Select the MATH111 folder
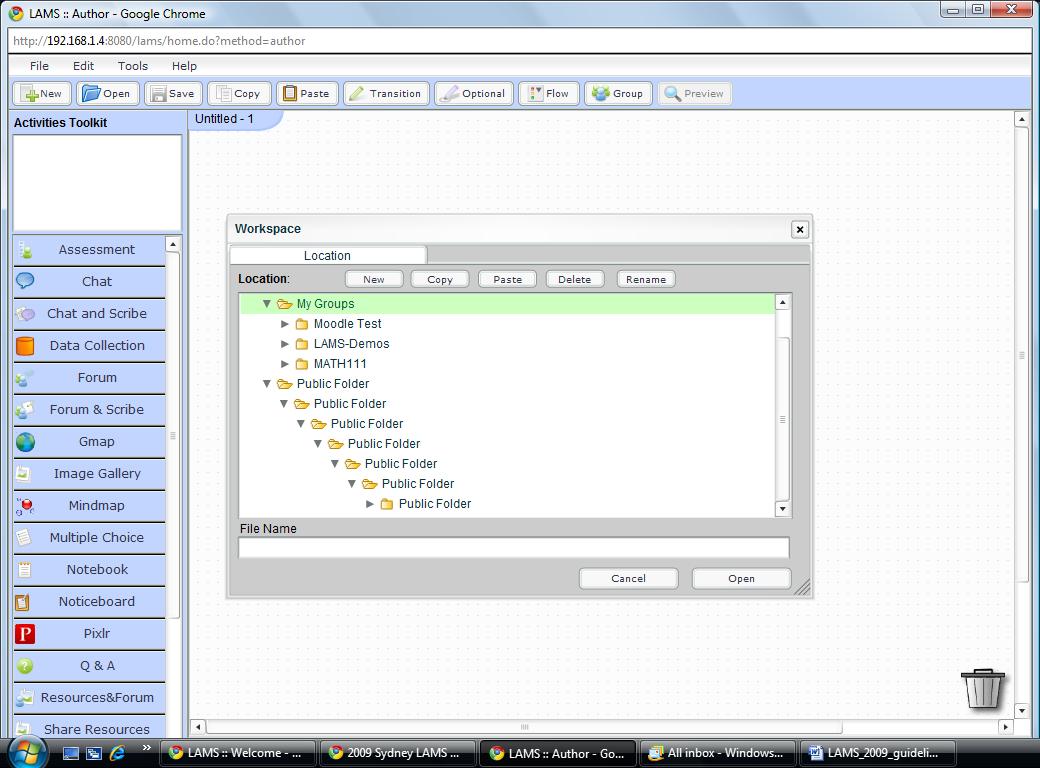 pos(339,364)
